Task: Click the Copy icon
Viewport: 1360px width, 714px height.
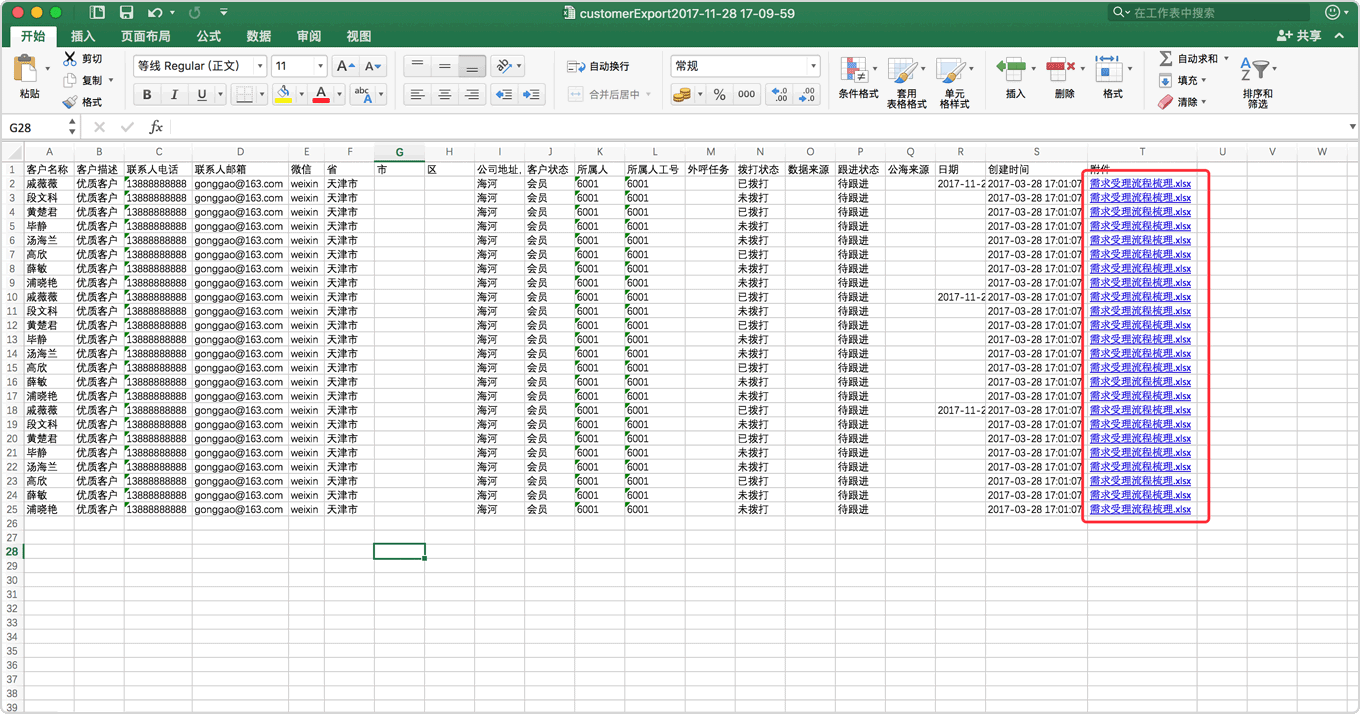Action: pos(70,80)
